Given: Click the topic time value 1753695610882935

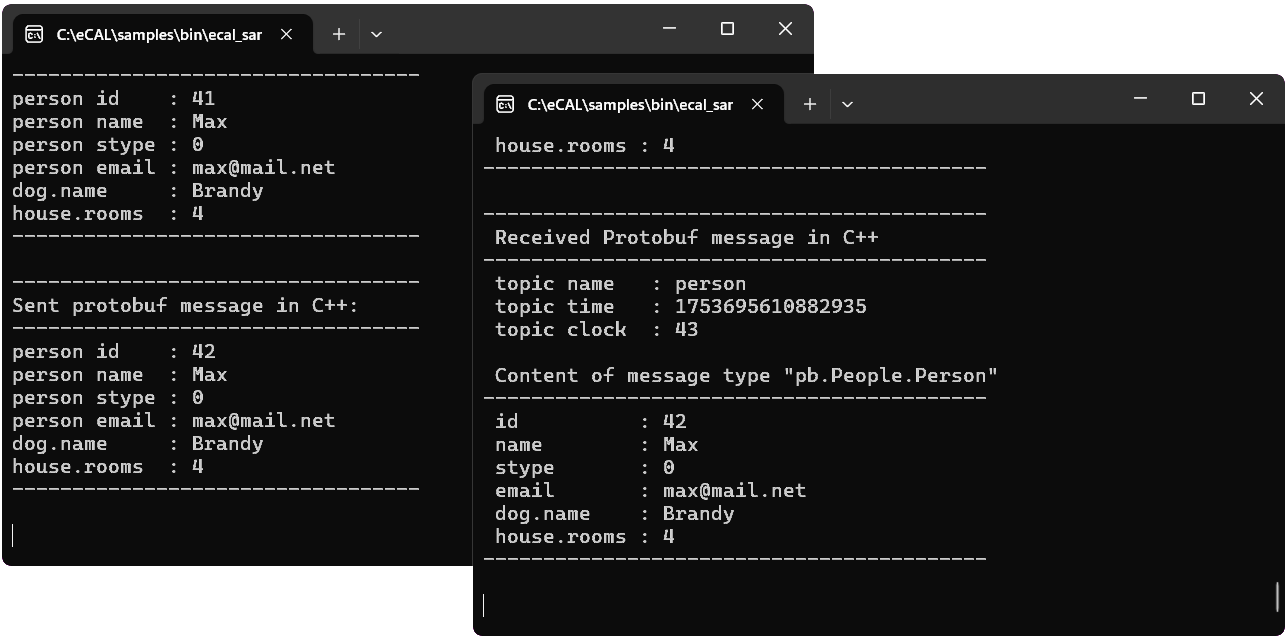Looking at the screenshot, I should coord(770,307).
